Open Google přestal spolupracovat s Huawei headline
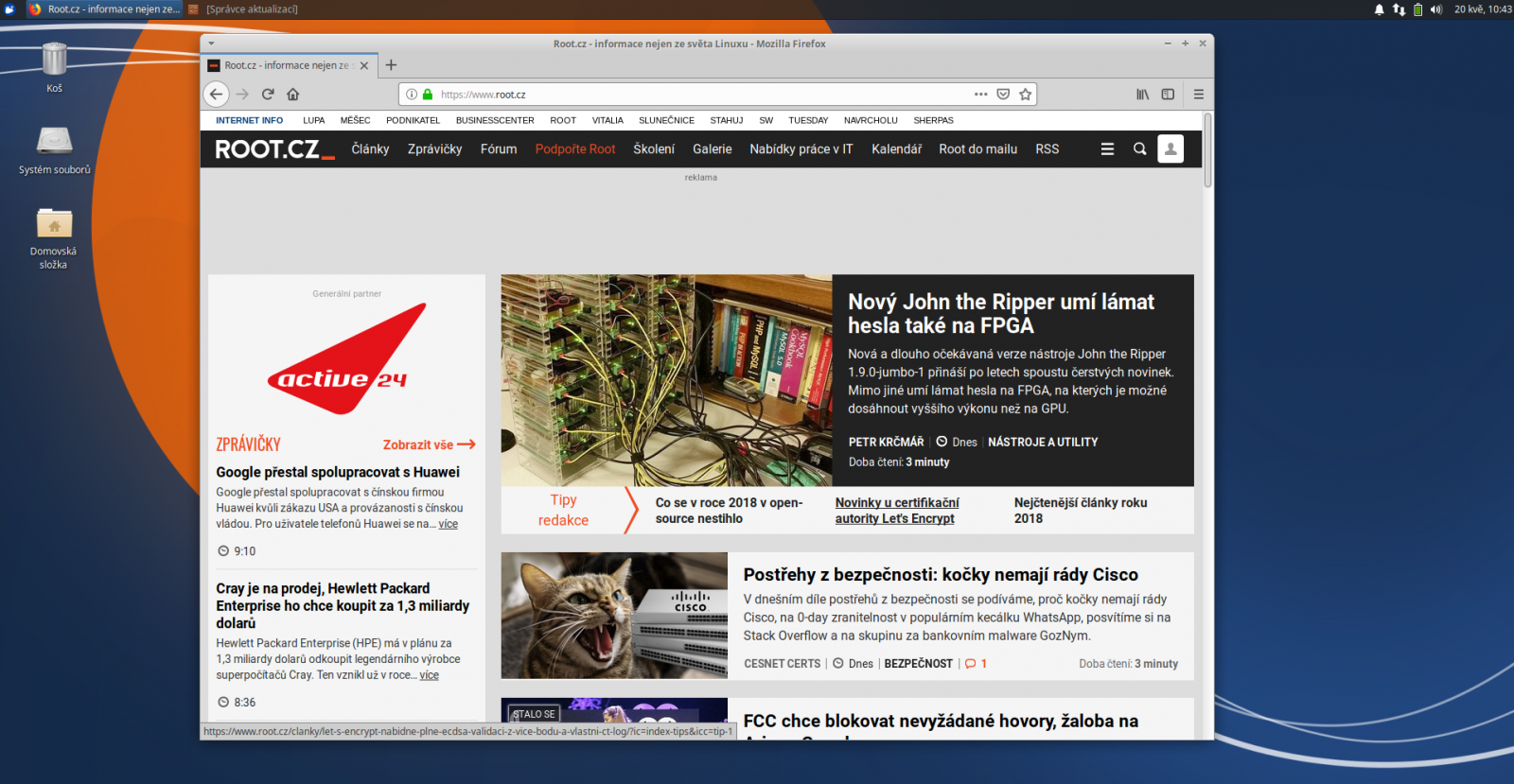Viewport: 1514px width, 784px height. (x=338, y=472)
